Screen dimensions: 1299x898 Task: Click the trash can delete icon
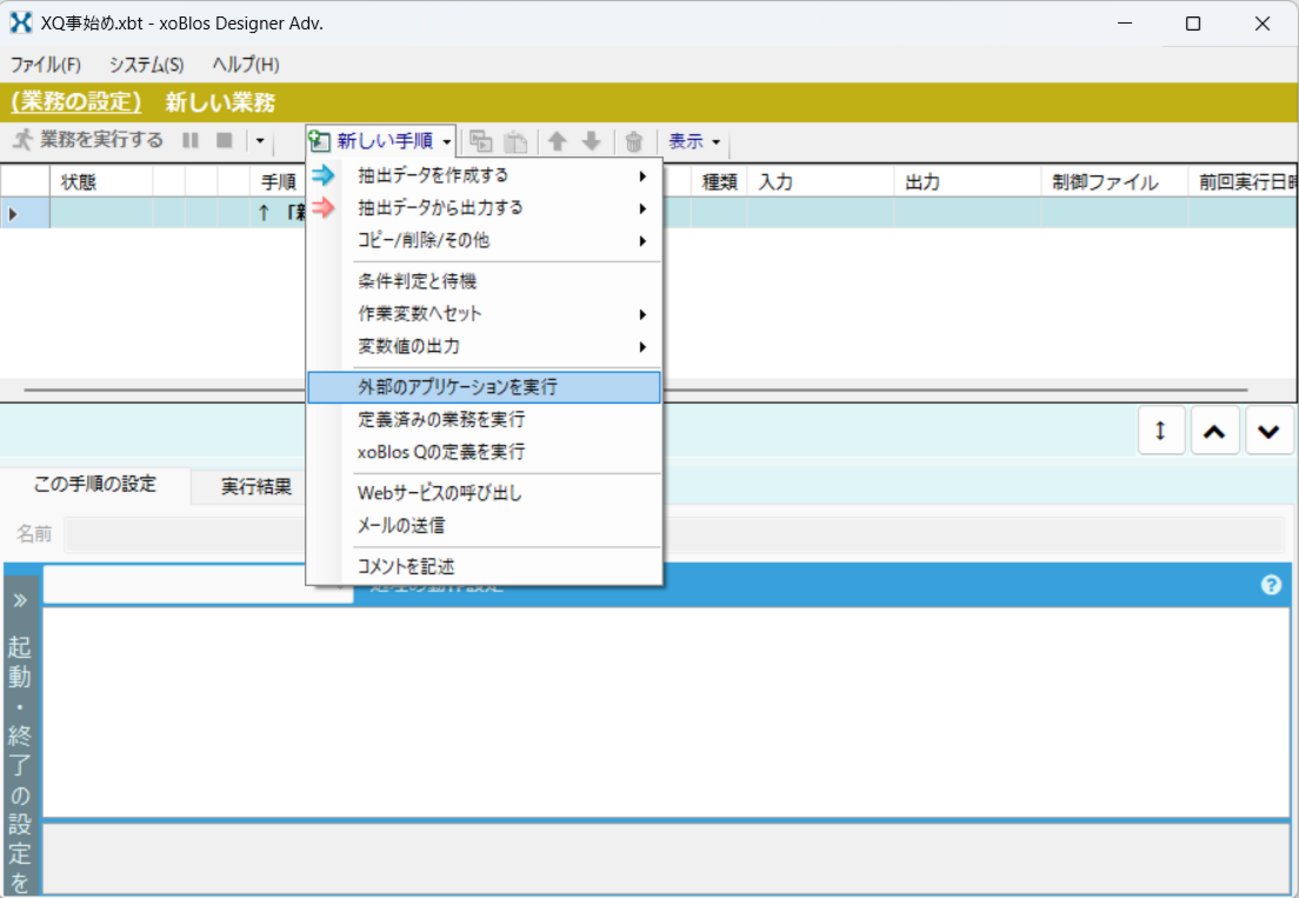(x=634, y=142)
